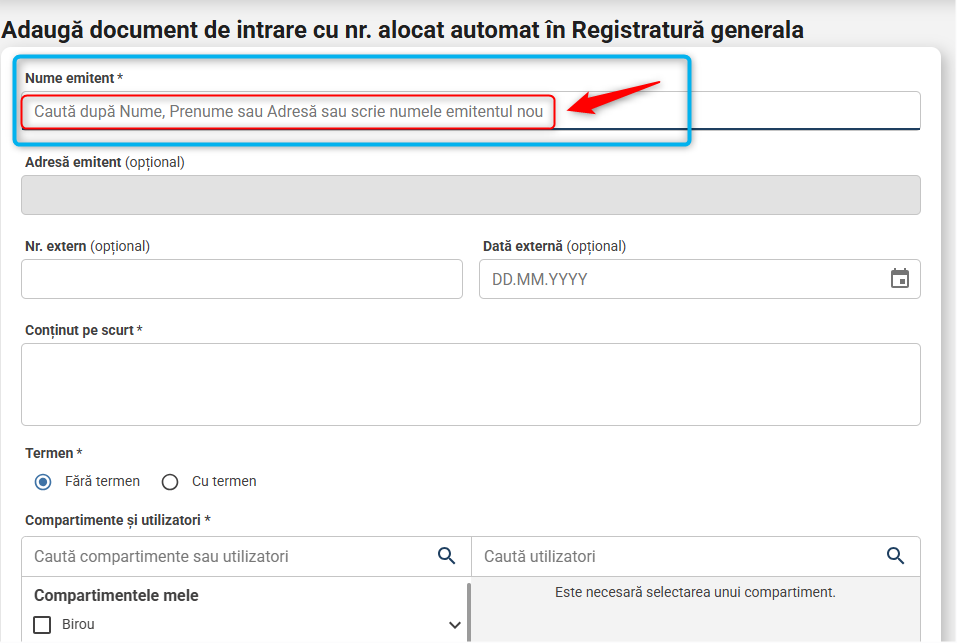Click the Nume emitent field label
The height and width of the screenshot is (643, 957).
tap(70, 78)
